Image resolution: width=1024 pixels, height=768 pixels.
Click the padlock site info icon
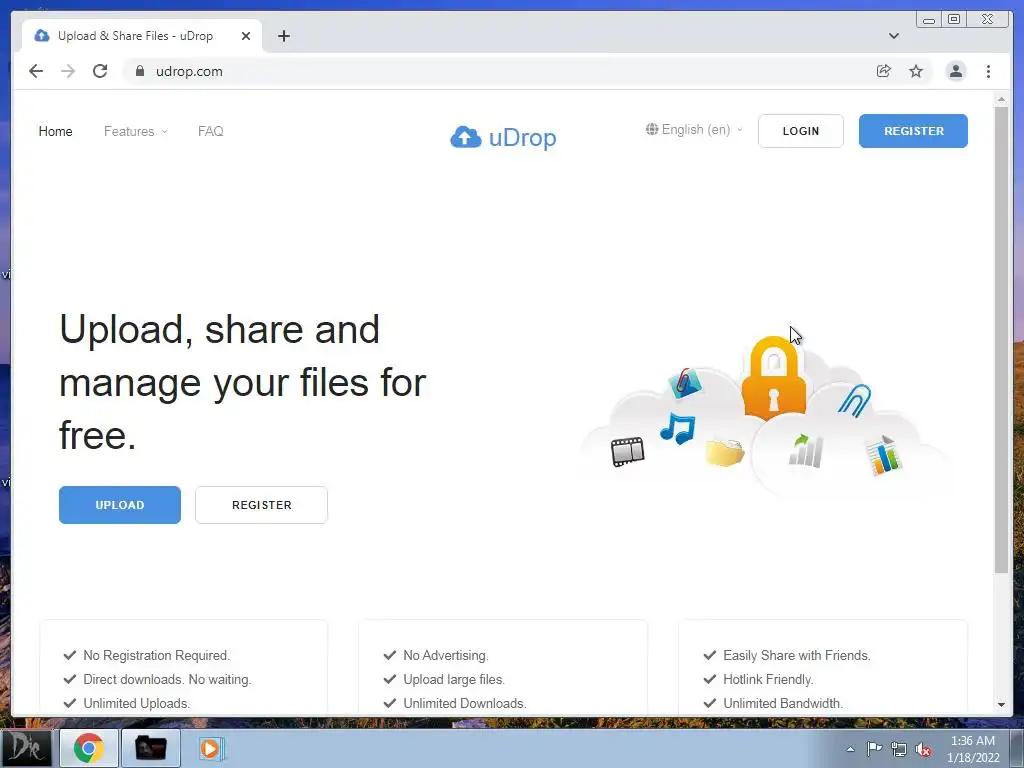tap(140, 71)
